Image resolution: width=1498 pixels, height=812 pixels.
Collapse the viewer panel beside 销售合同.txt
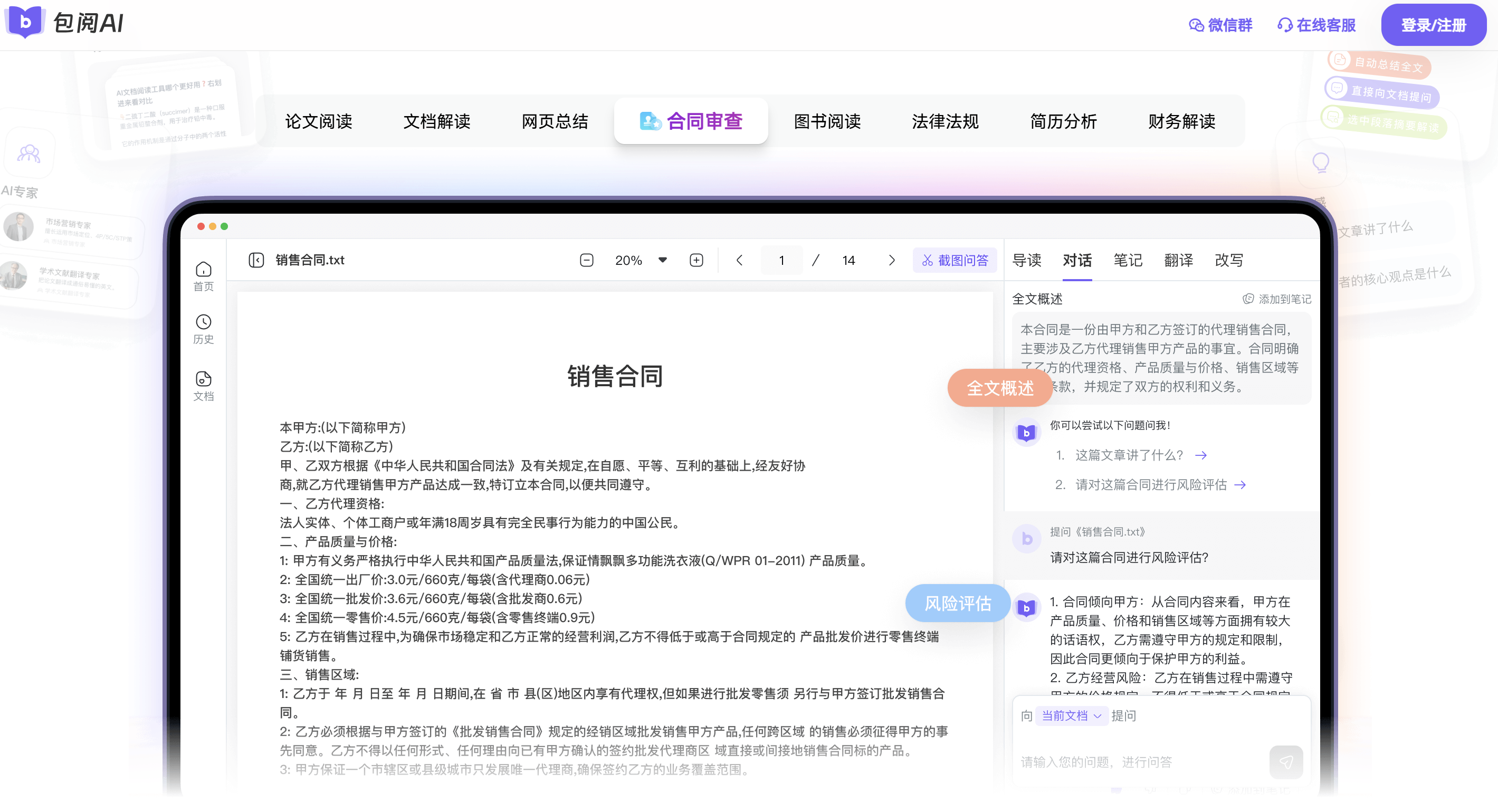(x=256, y=260)
